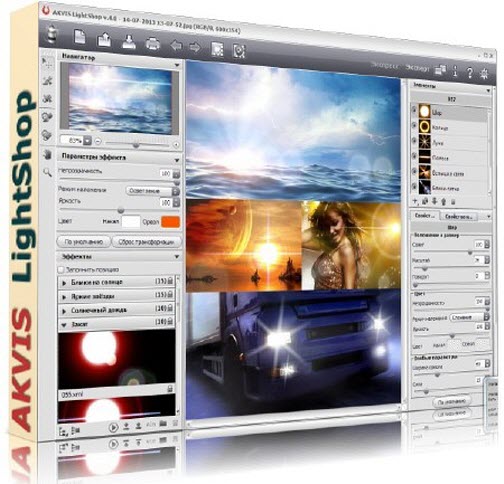
Task: Click the Навигатор preview thumbnail
Action: click(119, 99)
